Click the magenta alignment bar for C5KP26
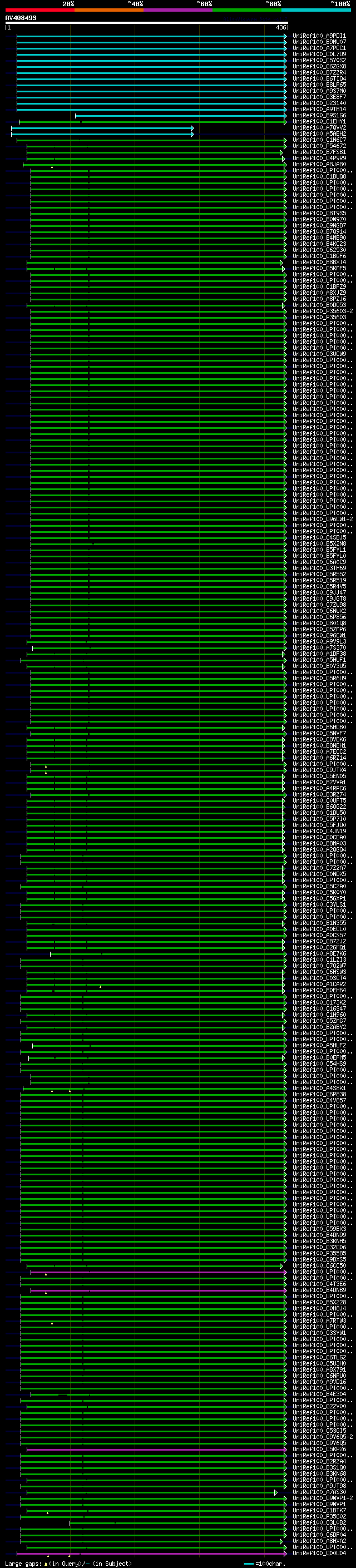 click(156, 1450)
